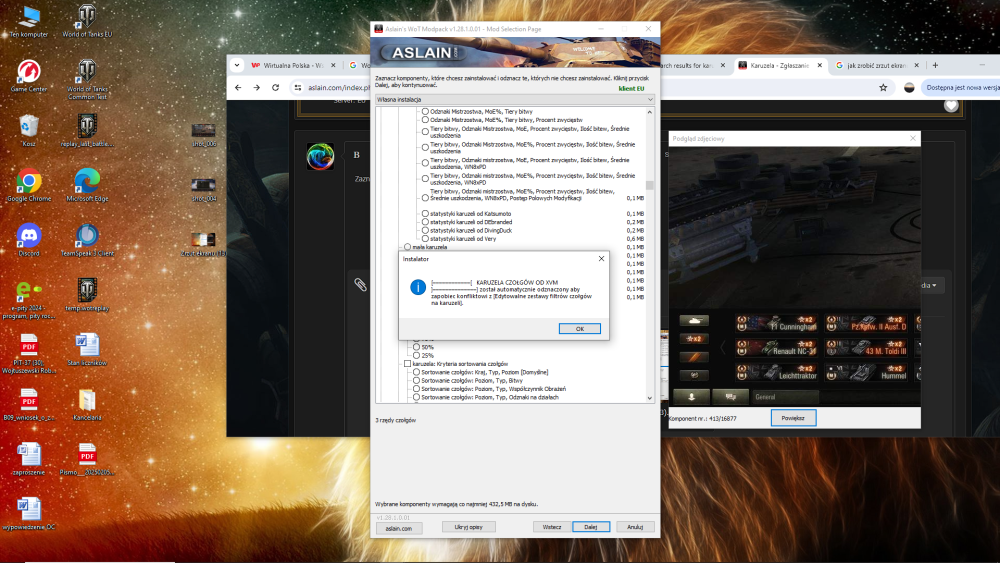
Task: Select sorting 'Poziom, Typ, Współczynnik Obrażeń'
Action: [x=416, y=388]
